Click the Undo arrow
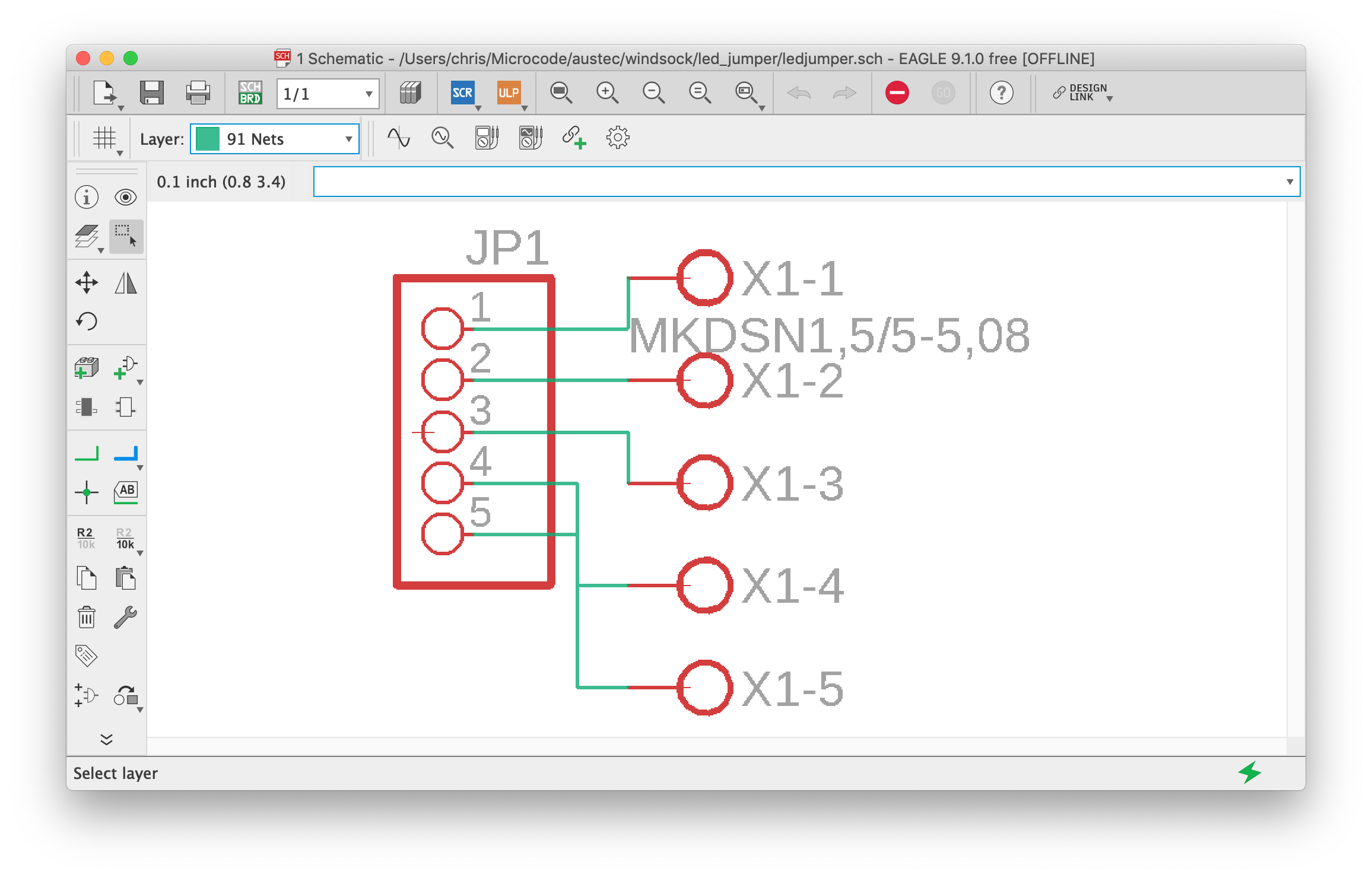Viewport: 1372px width, 878px height. (x=799, y=93)
